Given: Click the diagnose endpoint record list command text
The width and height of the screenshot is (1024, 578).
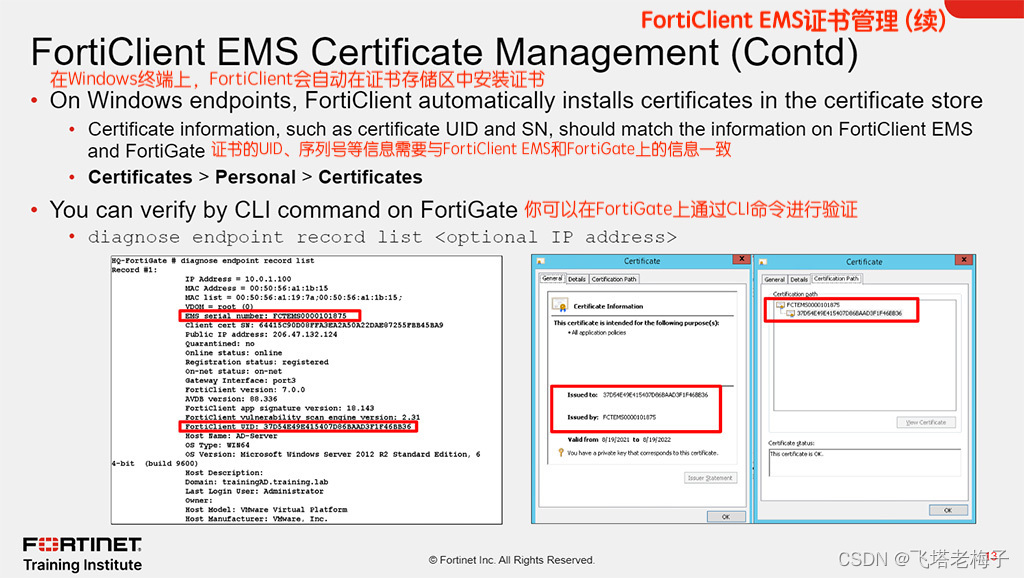Looking at the screenshot, I should (x=382, y=237).
